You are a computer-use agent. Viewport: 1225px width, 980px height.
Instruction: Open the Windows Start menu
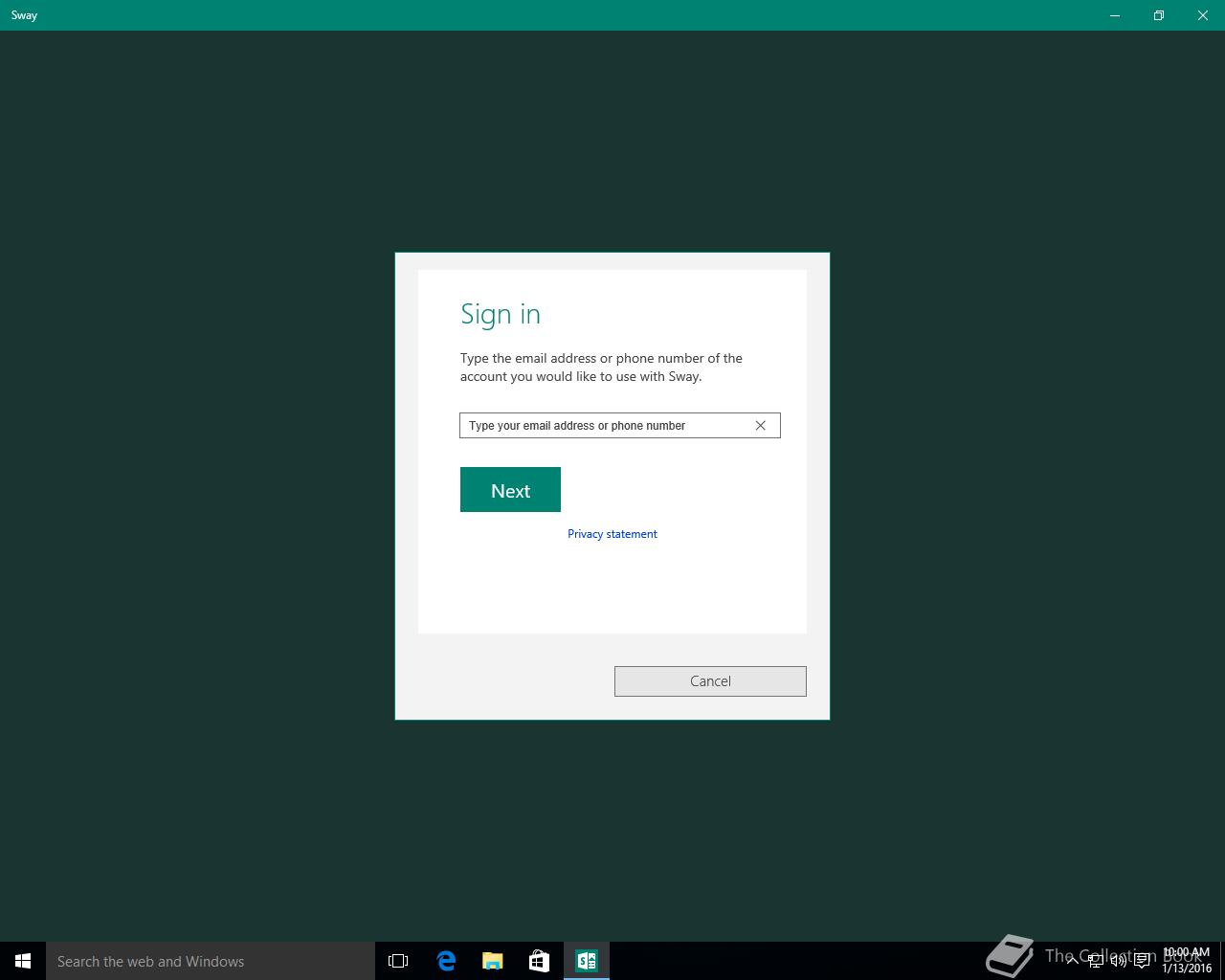pos(23,961)
